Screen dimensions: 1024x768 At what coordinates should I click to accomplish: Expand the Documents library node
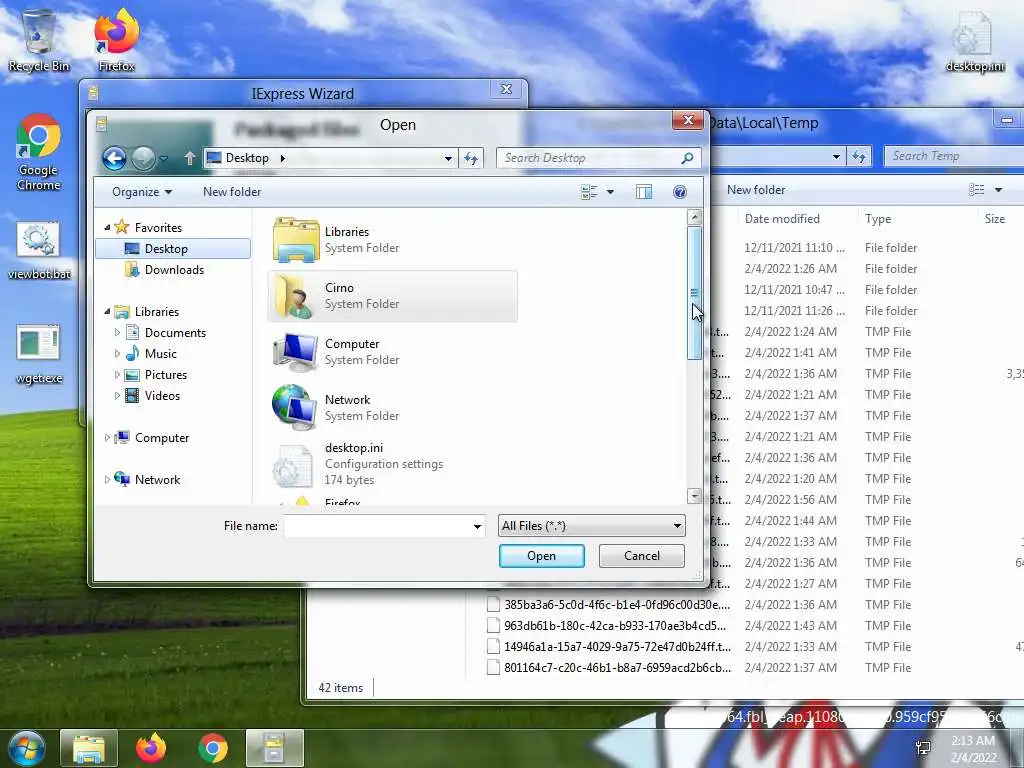[118, 332]
